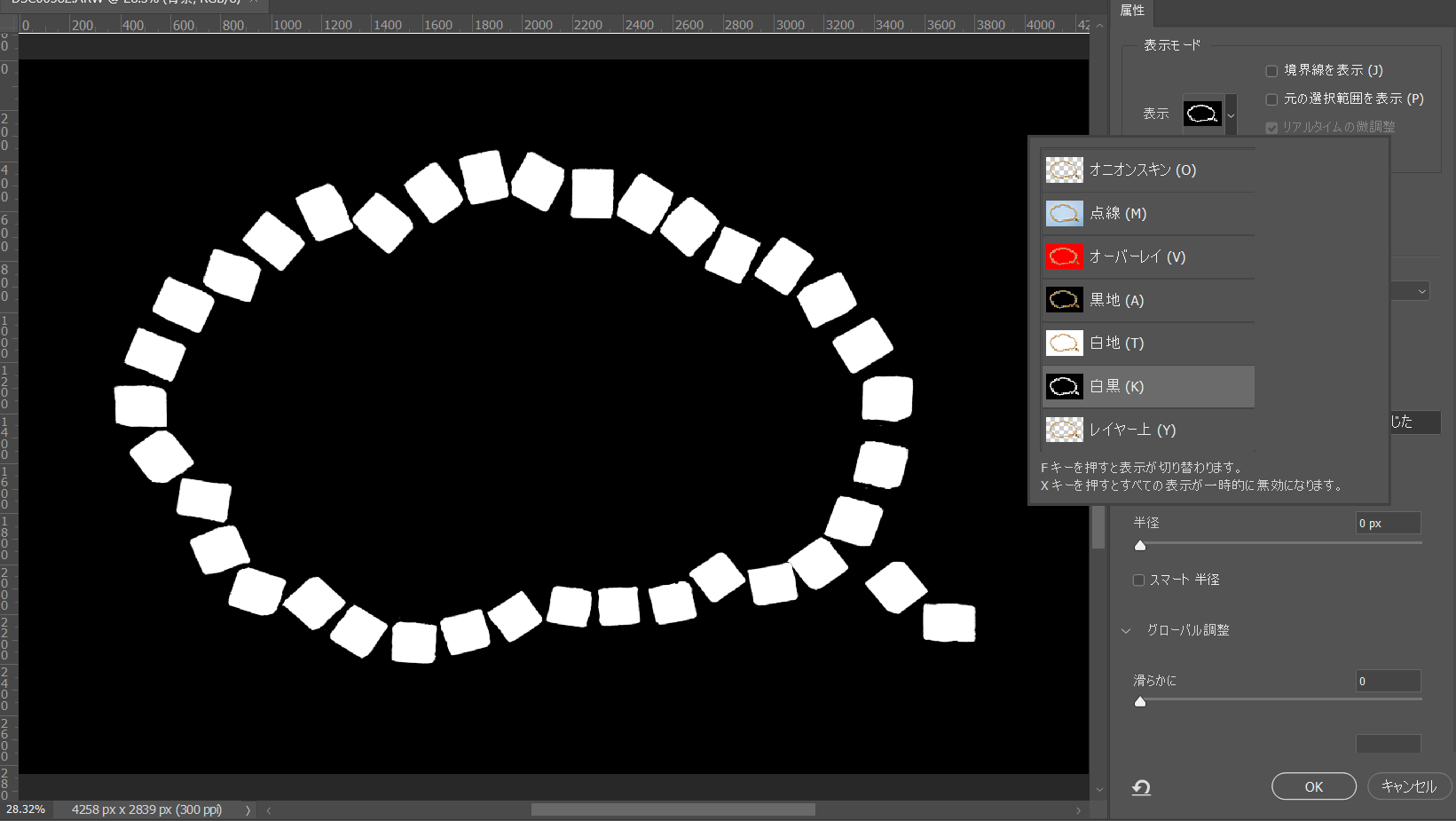Enable Show Edge (境界線を表示) checkbox
The image size is (1456, 821).
click(x=1271, y=71)
